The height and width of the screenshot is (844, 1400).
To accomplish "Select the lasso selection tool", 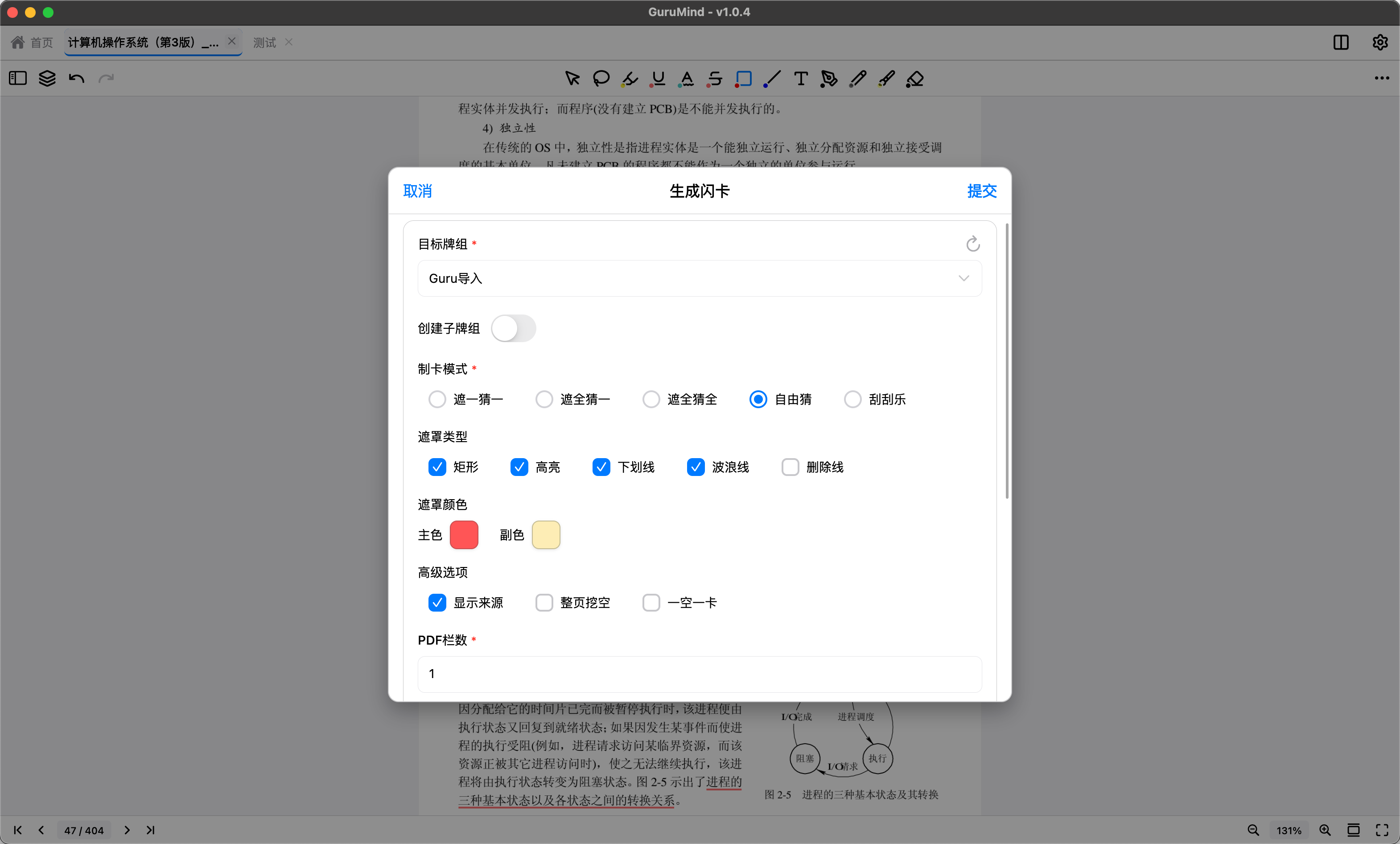I will coord(601,79).
